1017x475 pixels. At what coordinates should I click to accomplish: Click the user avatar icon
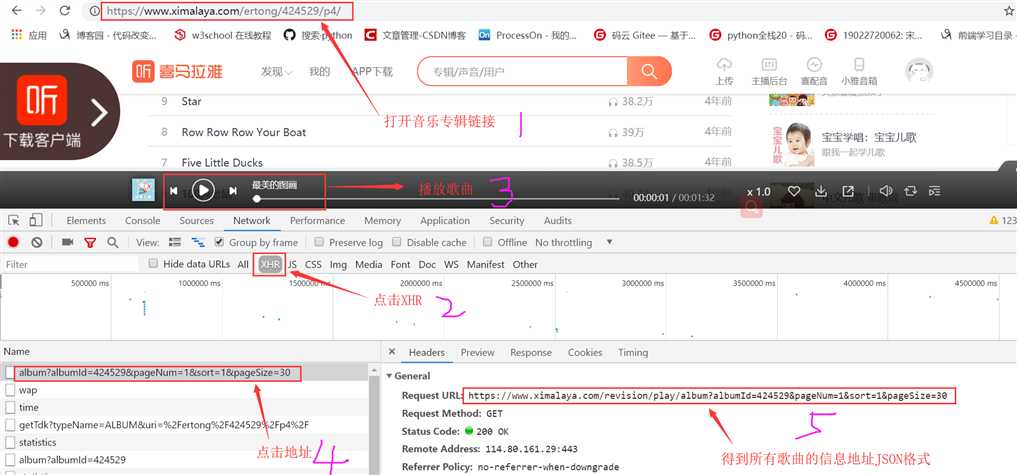click(918, 71)
